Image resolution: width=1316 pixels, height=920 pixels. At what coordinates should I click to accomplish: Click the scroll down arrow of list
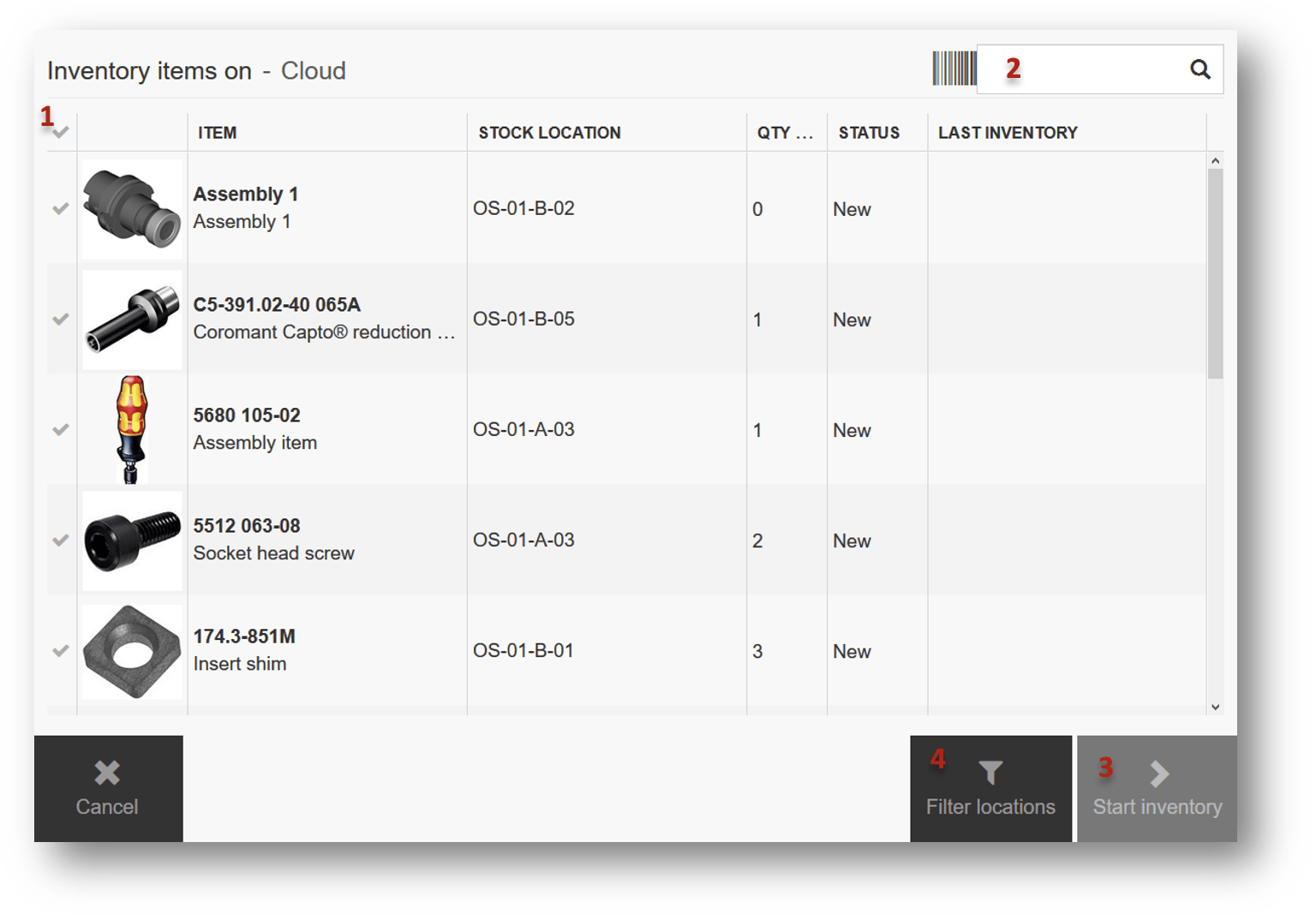point(1215,707)
